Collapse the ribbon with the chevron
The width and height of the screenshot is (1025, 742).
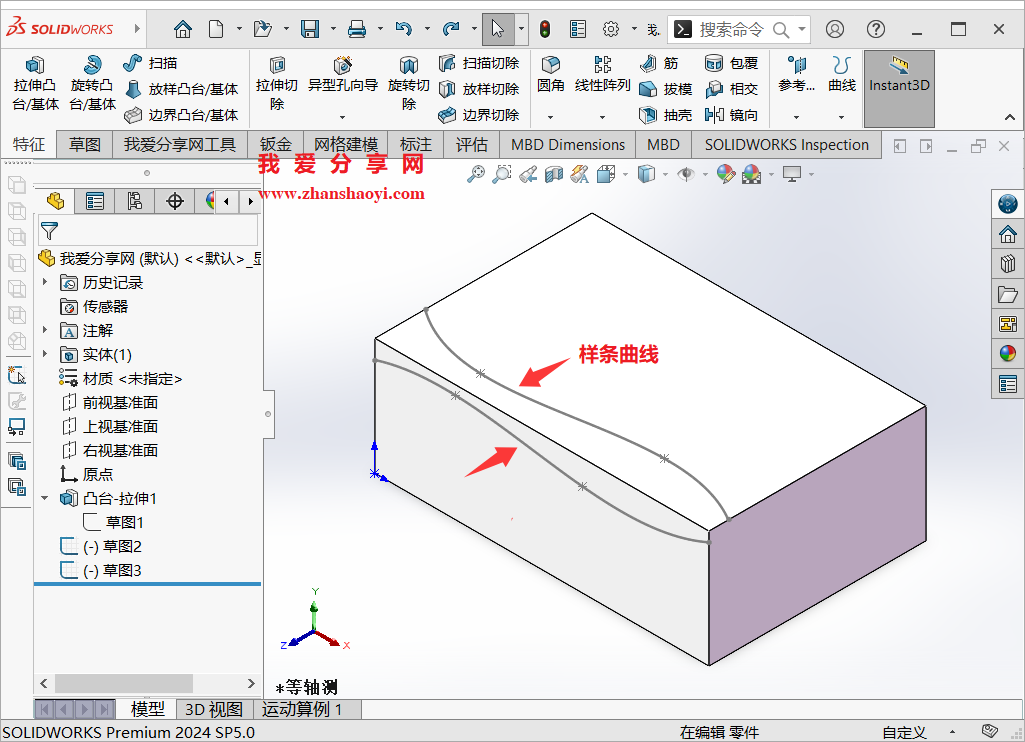coord(1010,118)
